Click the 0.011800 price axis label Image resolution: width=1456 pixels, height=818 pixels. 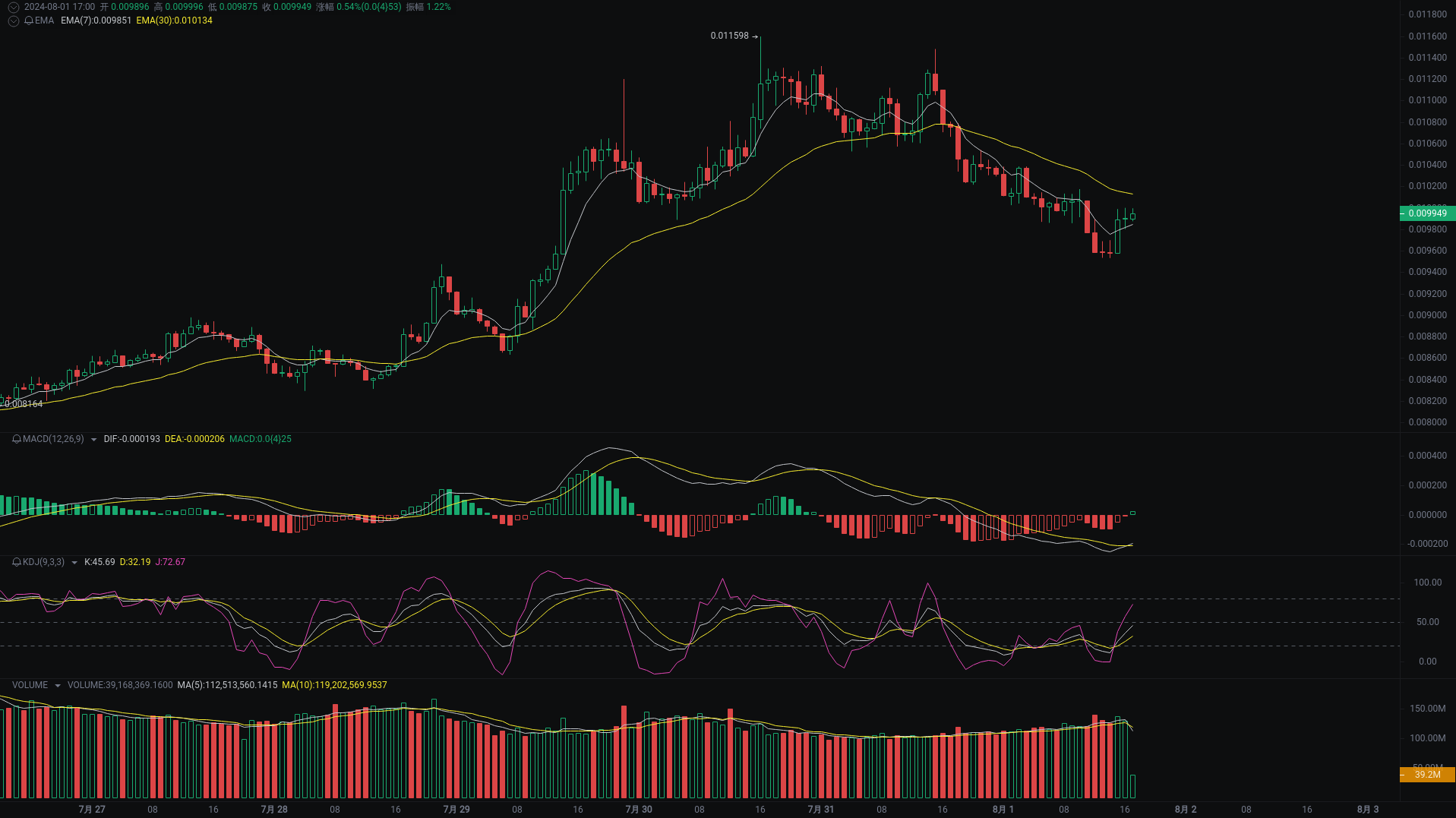(1427, 14)
